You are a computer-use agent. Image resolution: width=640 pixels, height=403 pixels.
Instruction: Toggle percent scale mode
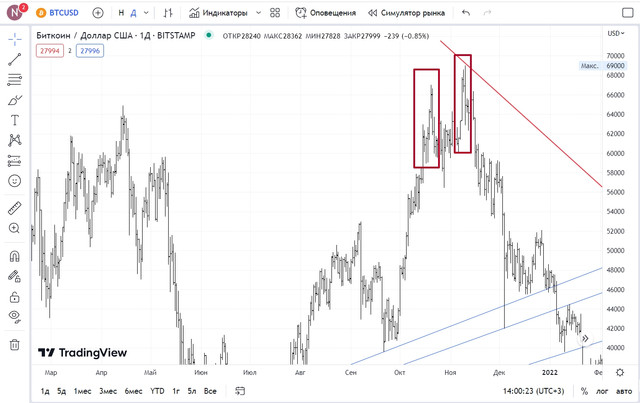point(584,391)
